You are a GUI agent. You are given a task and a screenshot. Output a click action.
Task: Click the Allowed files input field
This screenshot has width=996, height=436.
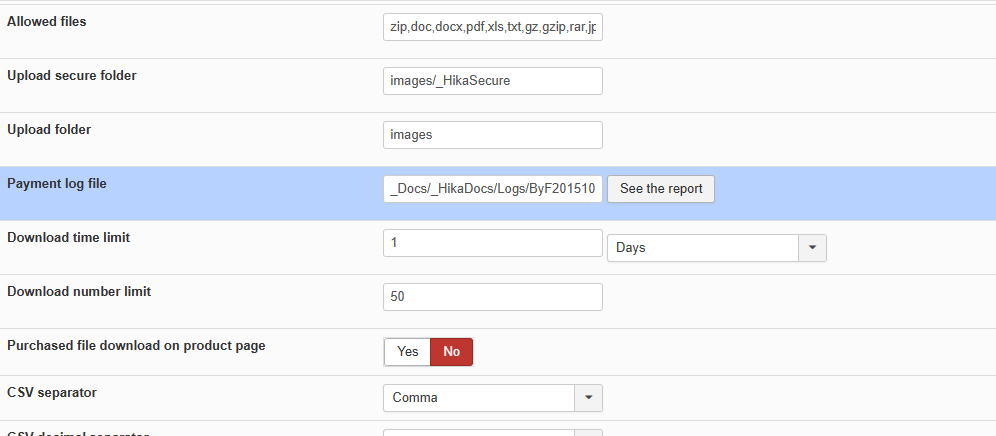click(492, 27)
